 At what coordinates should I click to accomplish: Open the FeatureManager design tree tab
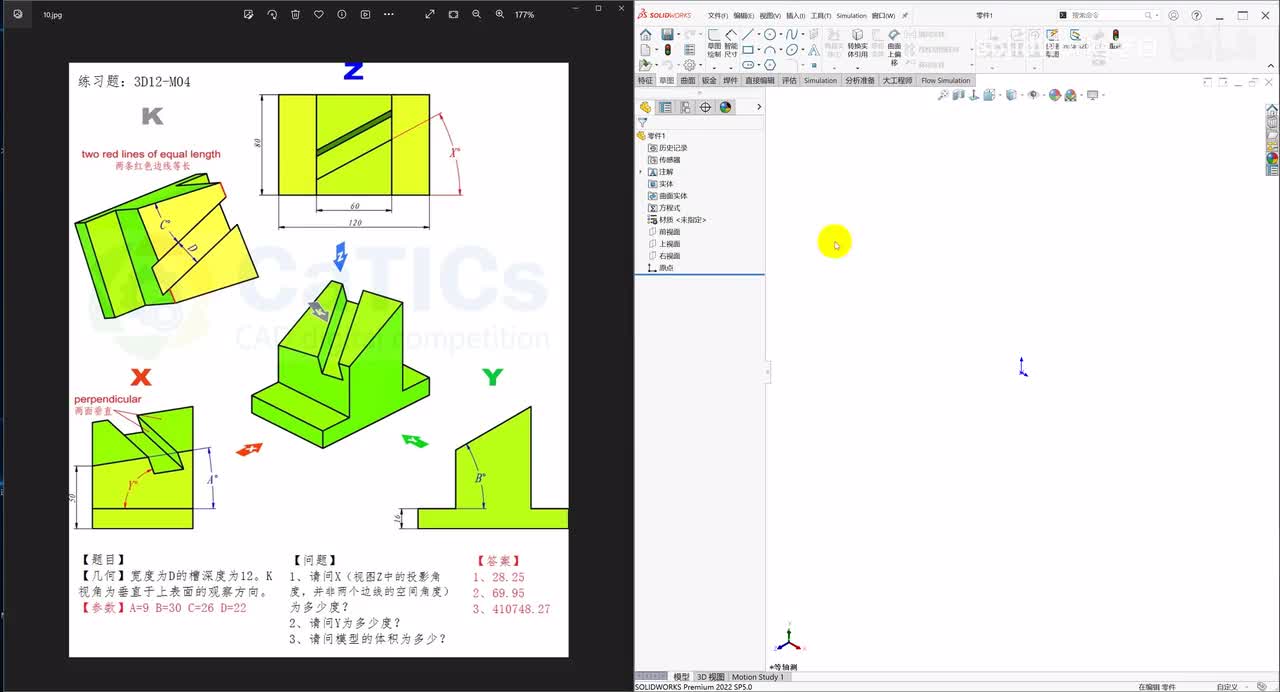(645, 107)
